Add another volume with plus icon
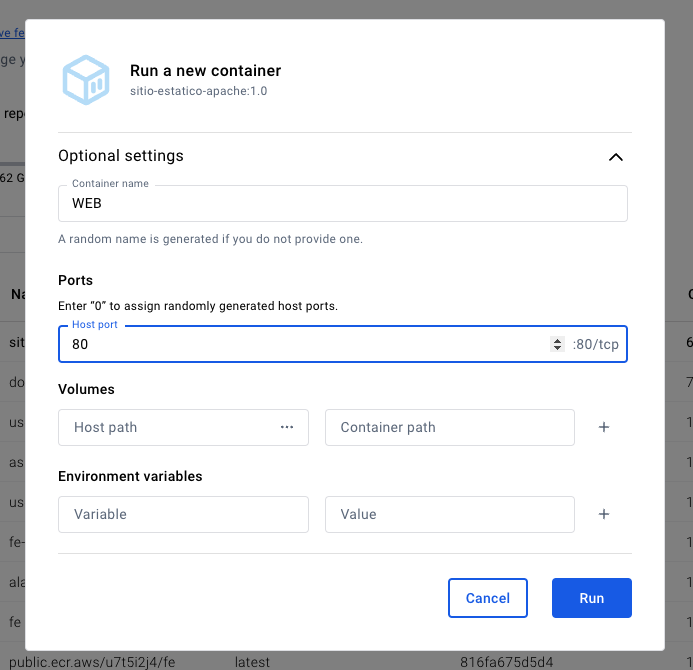The image size is (693, 670). (x=604, y=427)
